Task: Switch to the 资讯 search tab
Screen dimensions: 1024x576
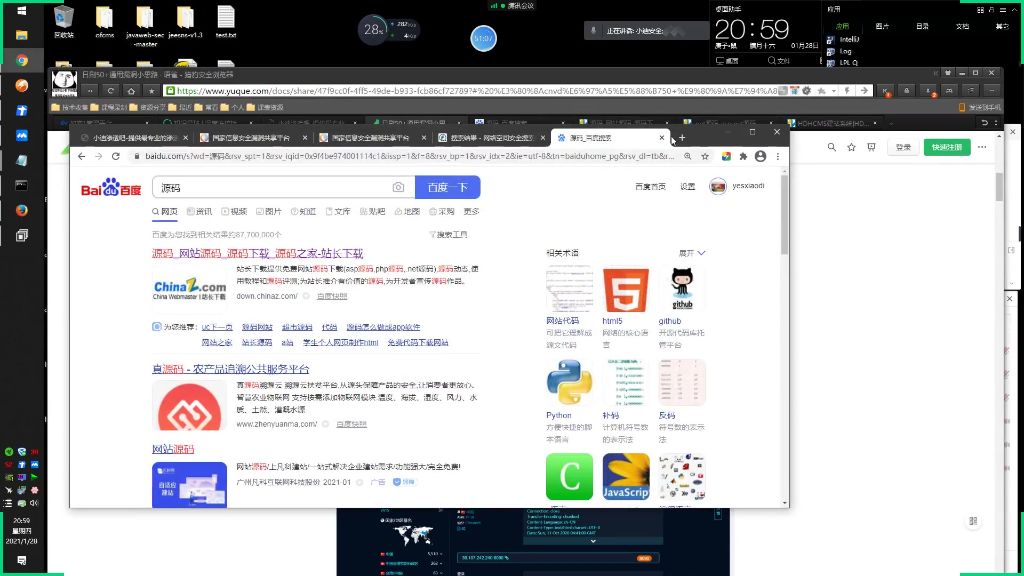Action: [199, 212]
